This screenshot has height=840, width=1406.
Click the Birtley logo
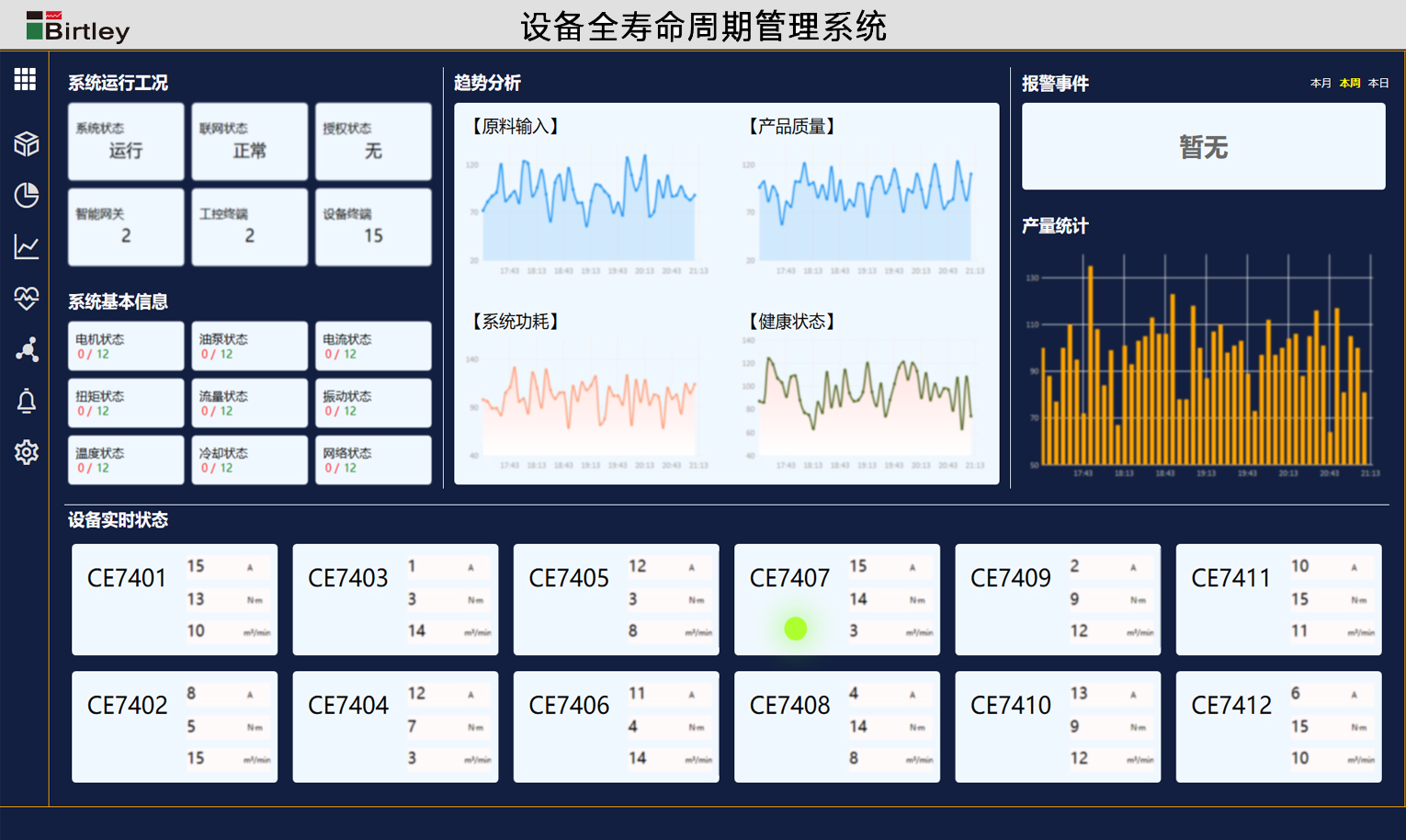[78, 28]
